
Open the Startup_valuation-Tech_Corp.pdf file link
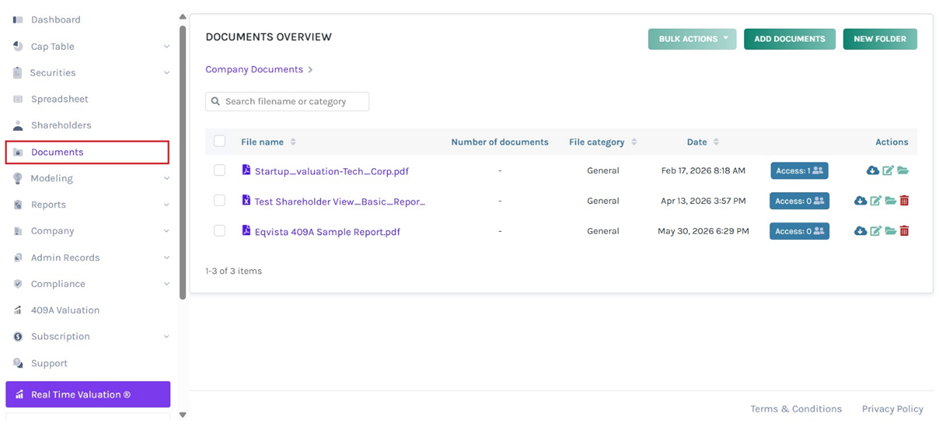tap(332, 171)
